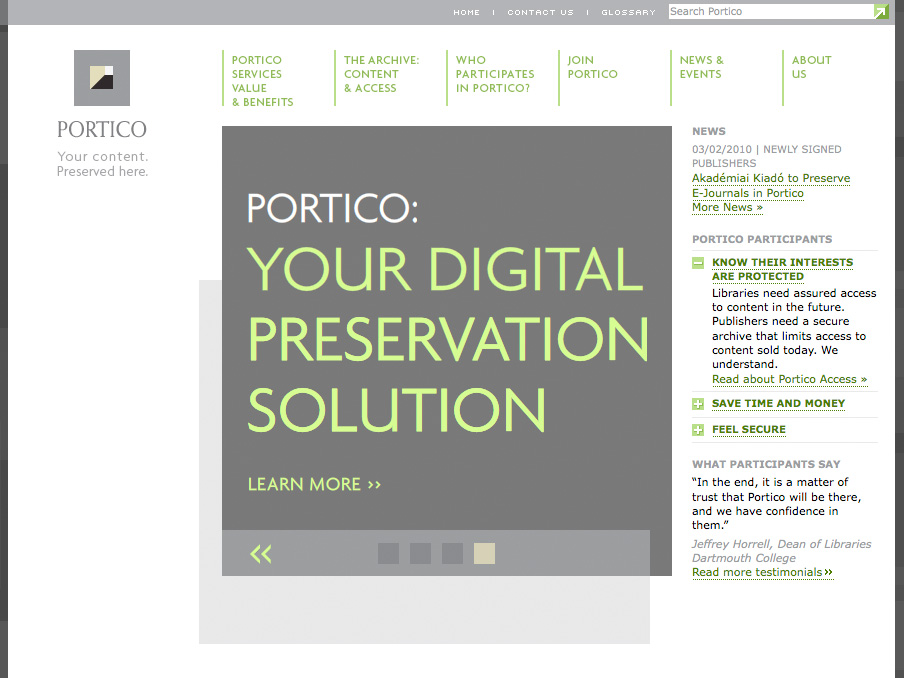Click the 03/02/2010 Newly Signed Publishers text

pyautogui.click(x=766, y=156)
